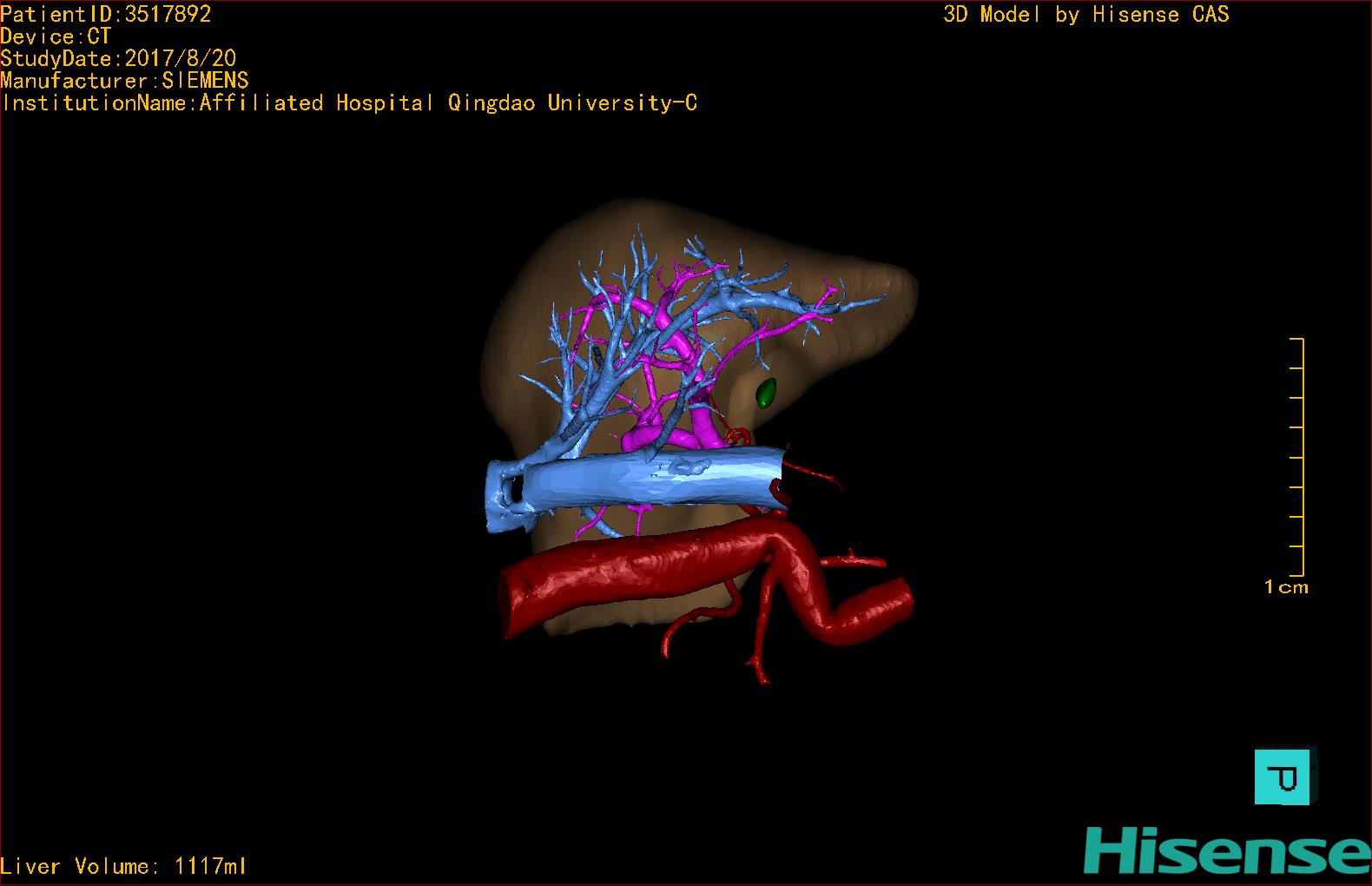Screen dimensions: 1372x886
Task: Click the 1cm scale label
Action: click(x=1286, y=587)
